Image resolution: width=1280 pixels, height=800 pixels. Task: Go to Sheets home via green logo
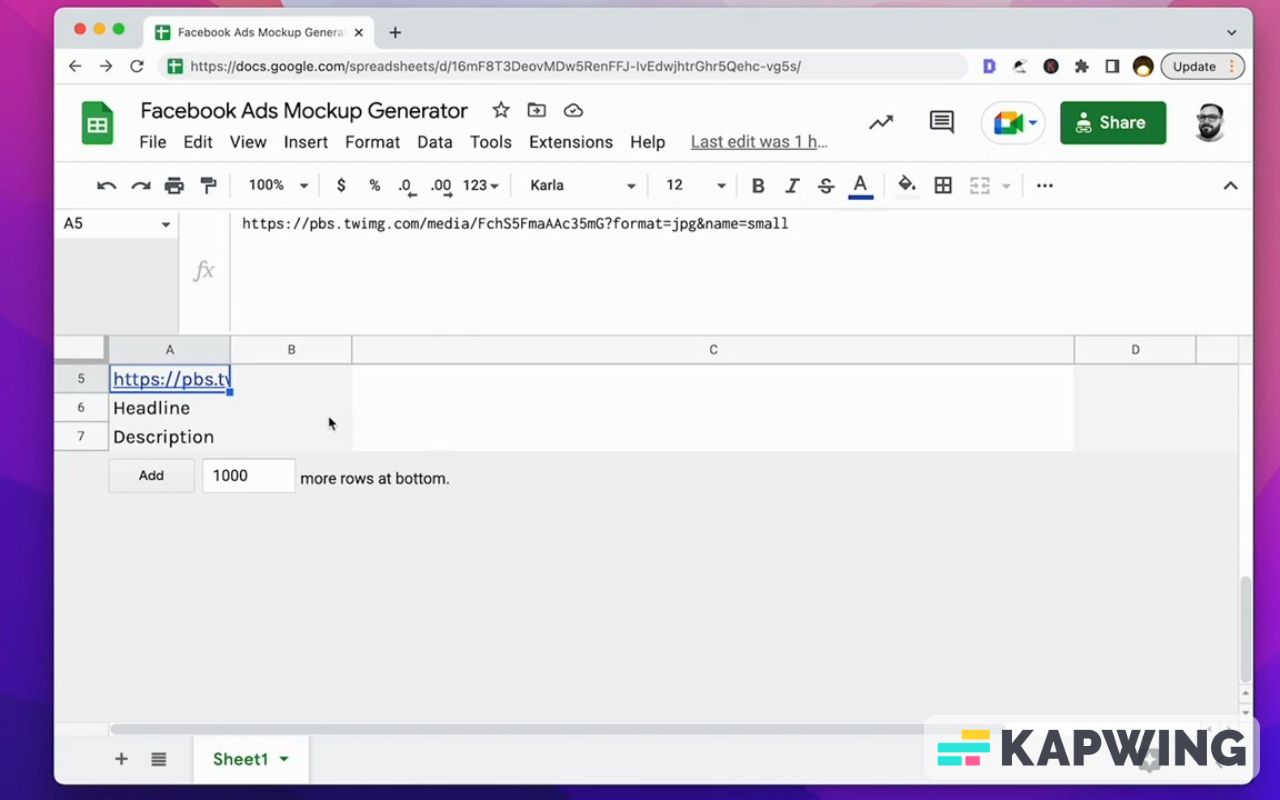click(97, 124)
